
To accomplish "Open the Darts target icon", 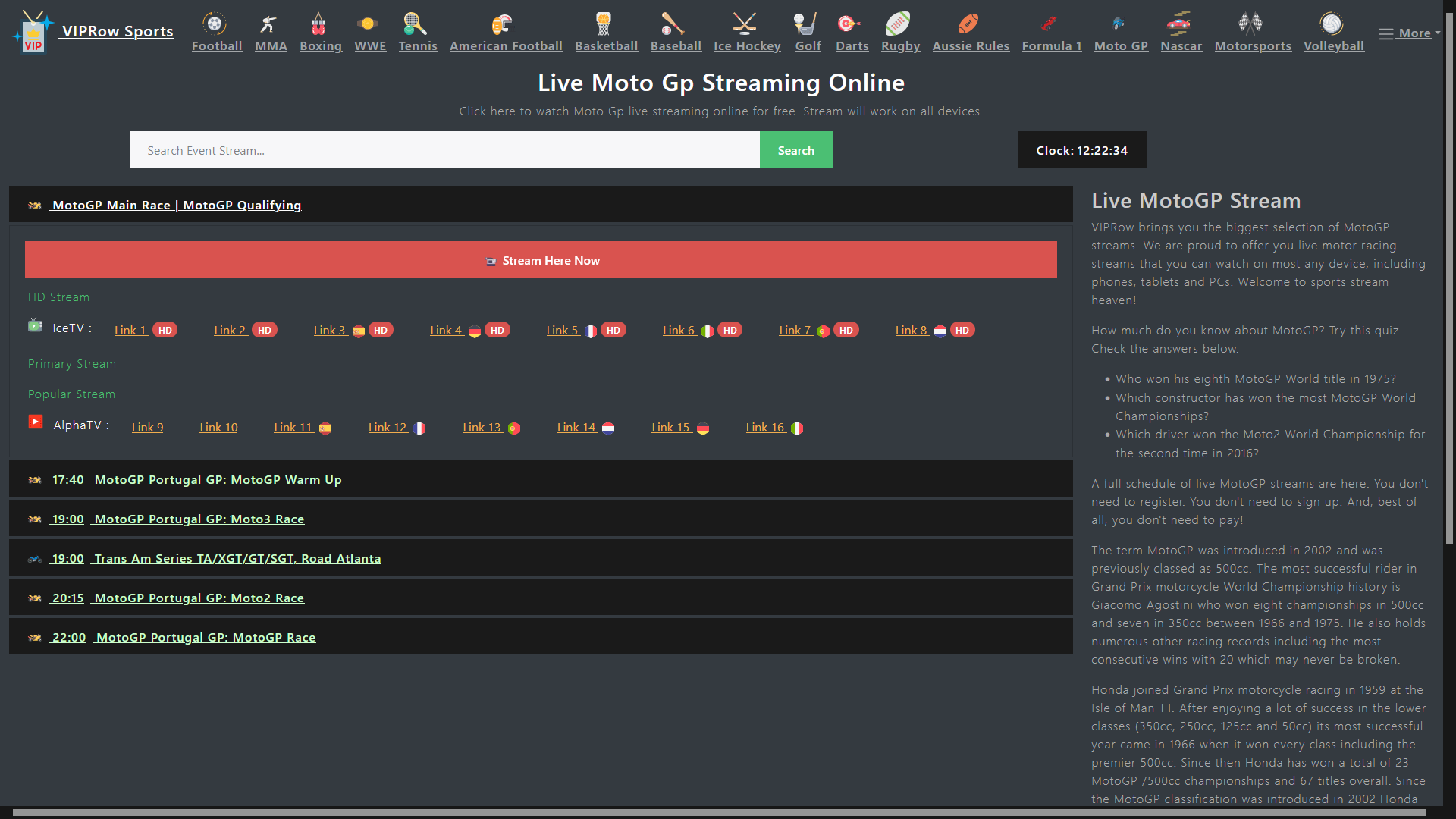I will click(x=849, y=24).
